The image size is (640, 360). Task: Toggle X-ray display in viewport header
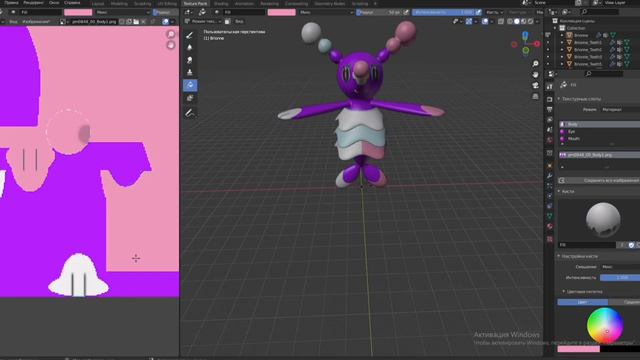point(501,21)
